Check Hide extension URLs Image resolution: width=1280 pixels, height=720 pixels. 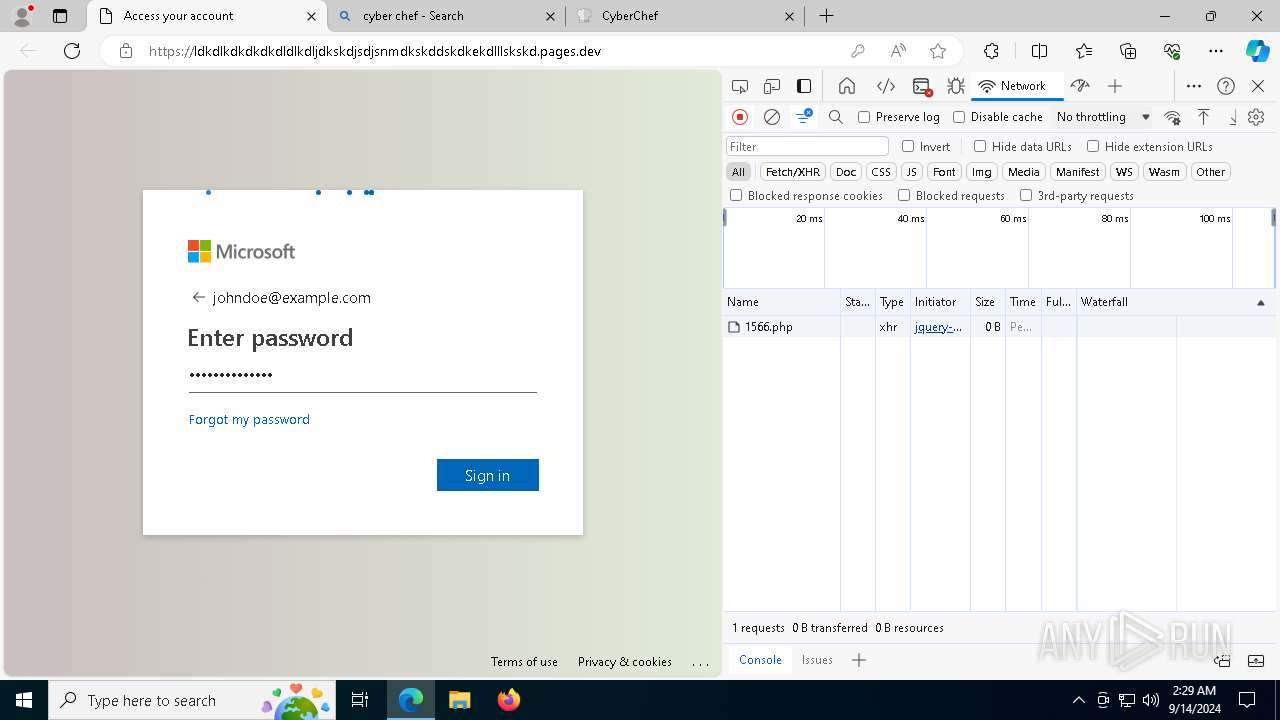pos(1093,146)
